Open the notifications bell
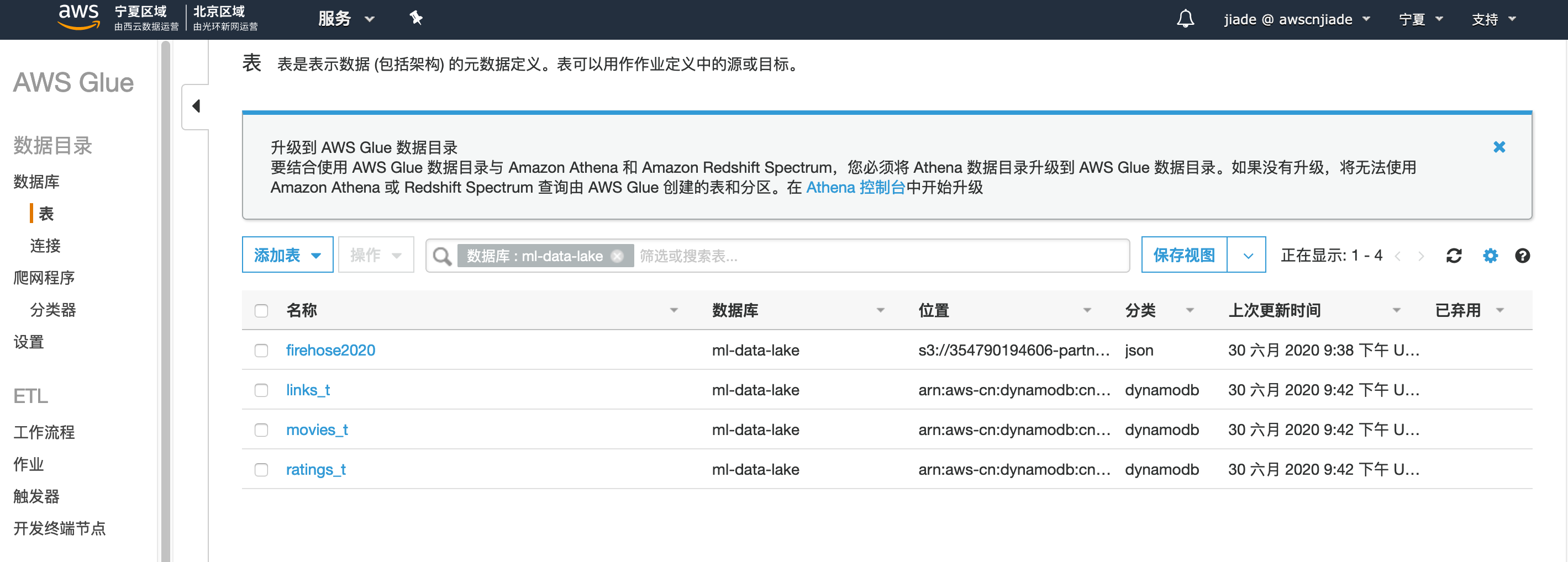1568x562 pixels. point(1185,19)
